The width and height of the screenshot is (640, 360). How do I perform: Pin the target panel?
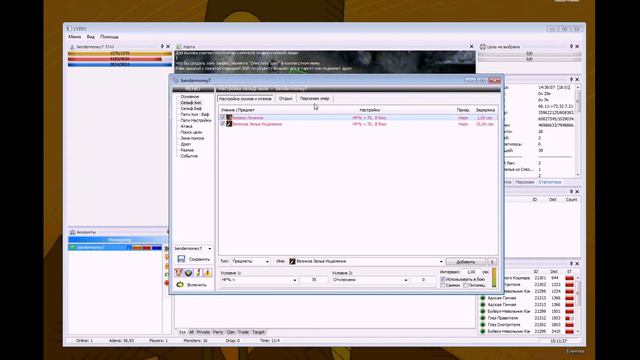pos(571,47)
